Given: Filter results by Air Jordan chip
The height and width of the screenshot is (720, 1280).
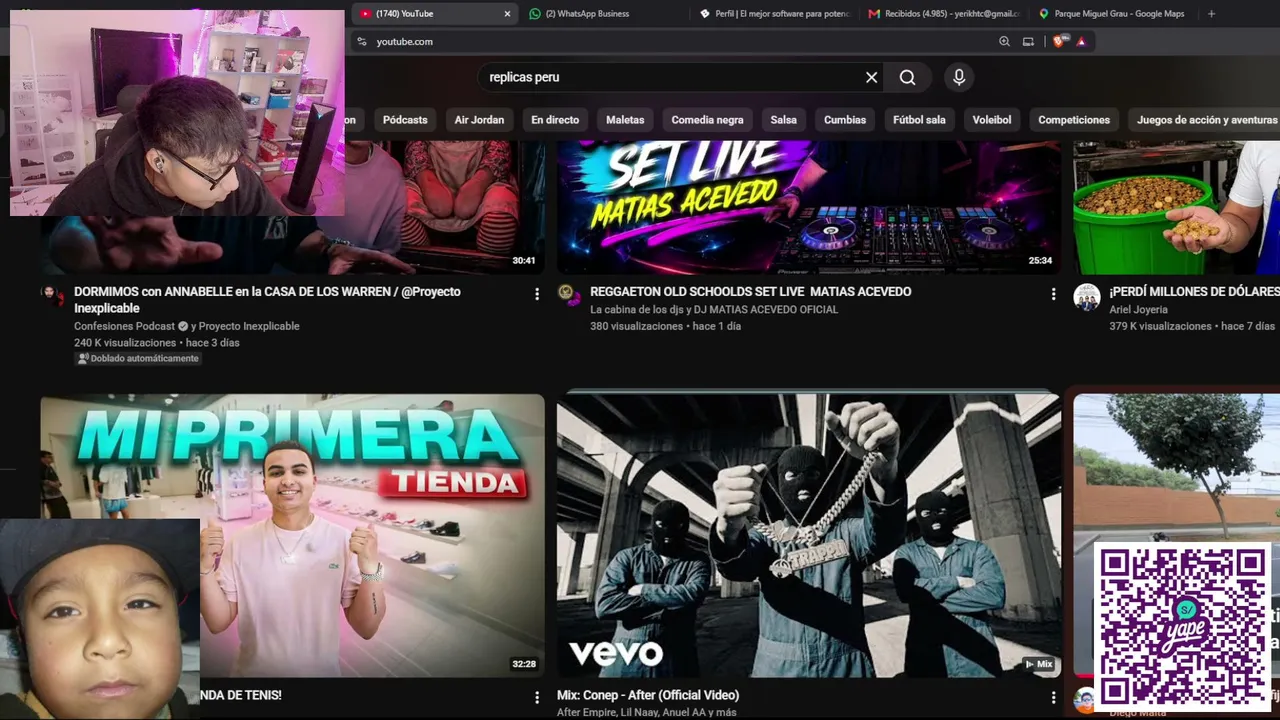Looking at the screenshot, I should [x=479, y=120].
